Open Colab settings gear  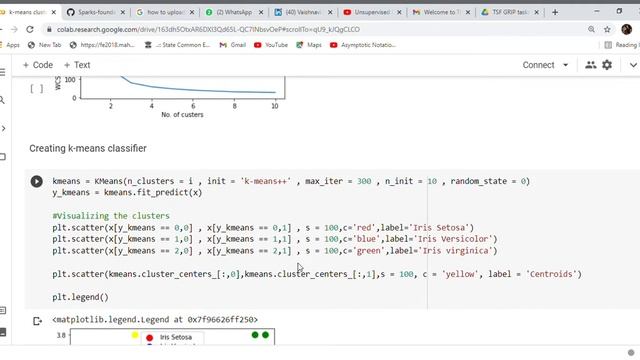[x=607, y=65]
